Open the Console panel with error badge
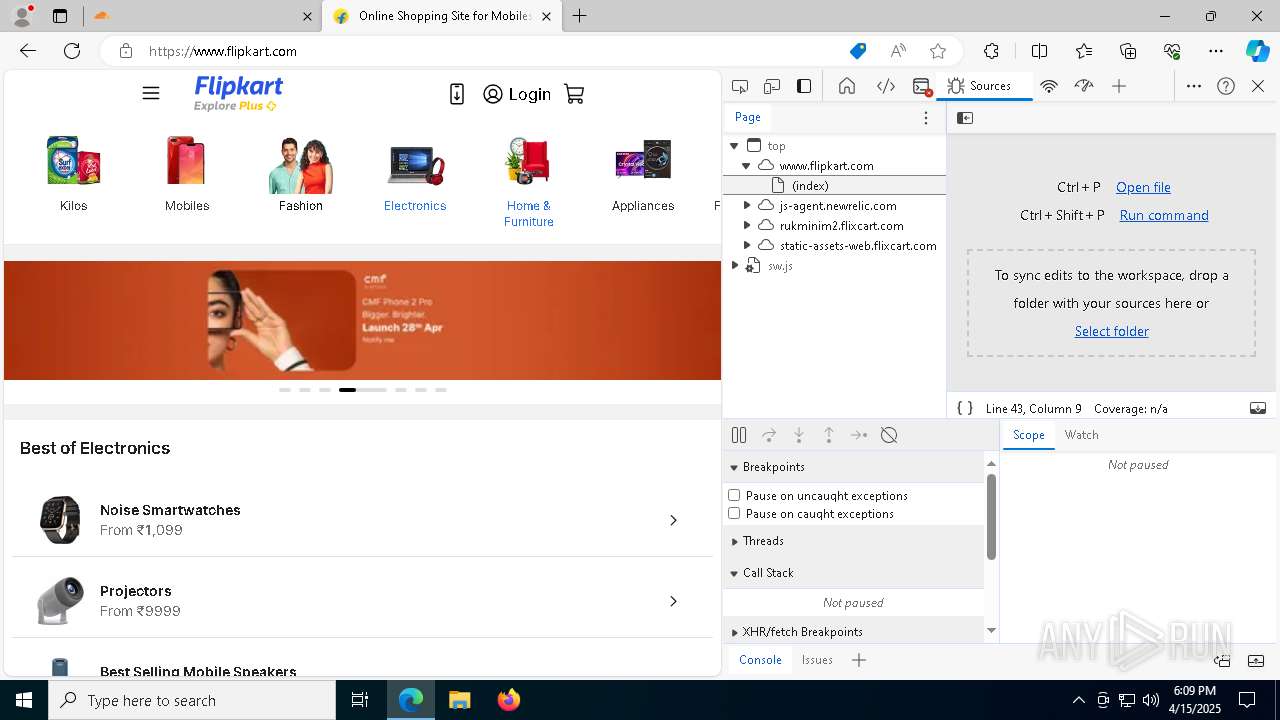The image size is (1280, 720). click(x=922, y=86)
